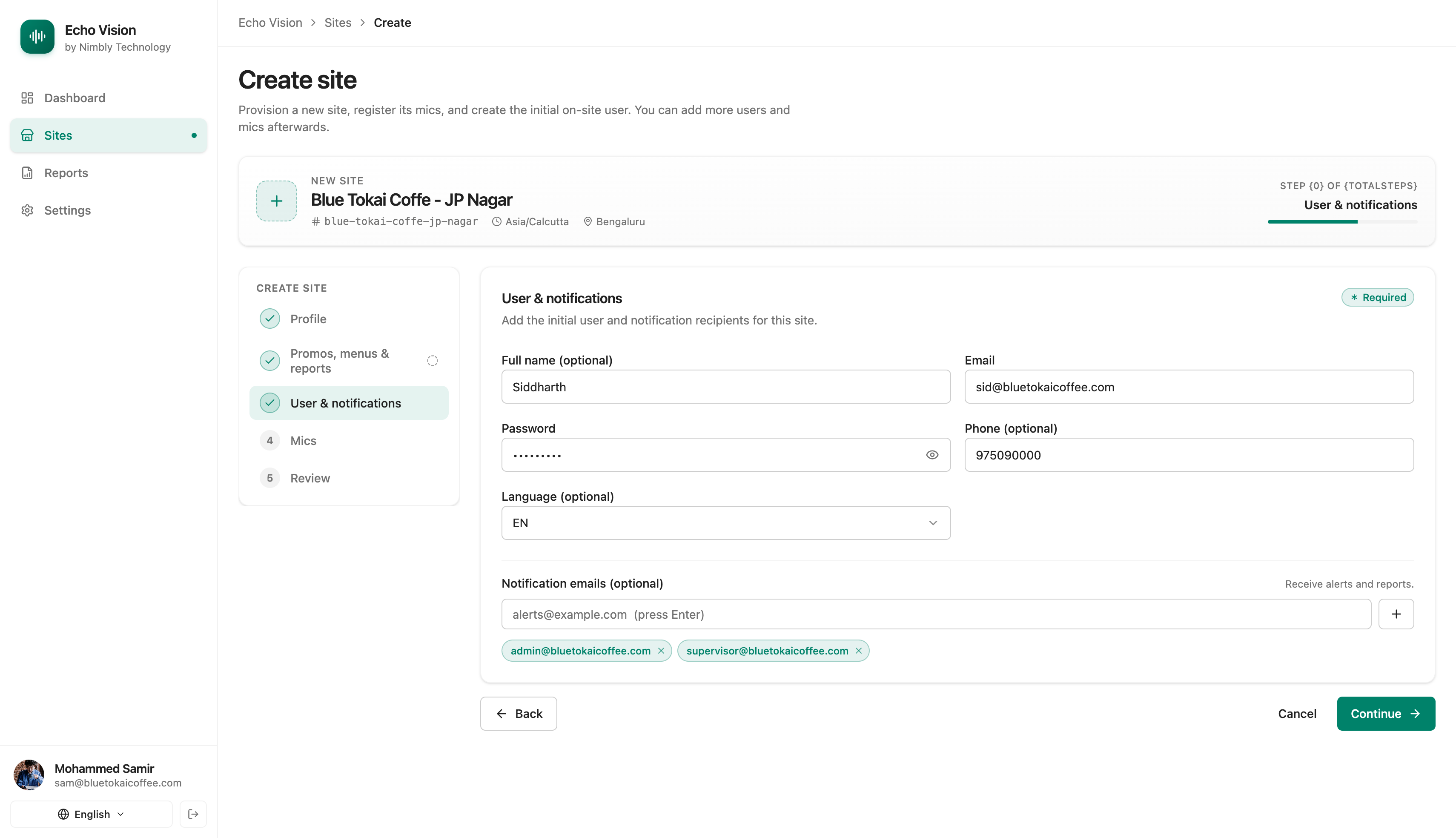Click the Settings gear icon
1456x838 pixels.
27,210
